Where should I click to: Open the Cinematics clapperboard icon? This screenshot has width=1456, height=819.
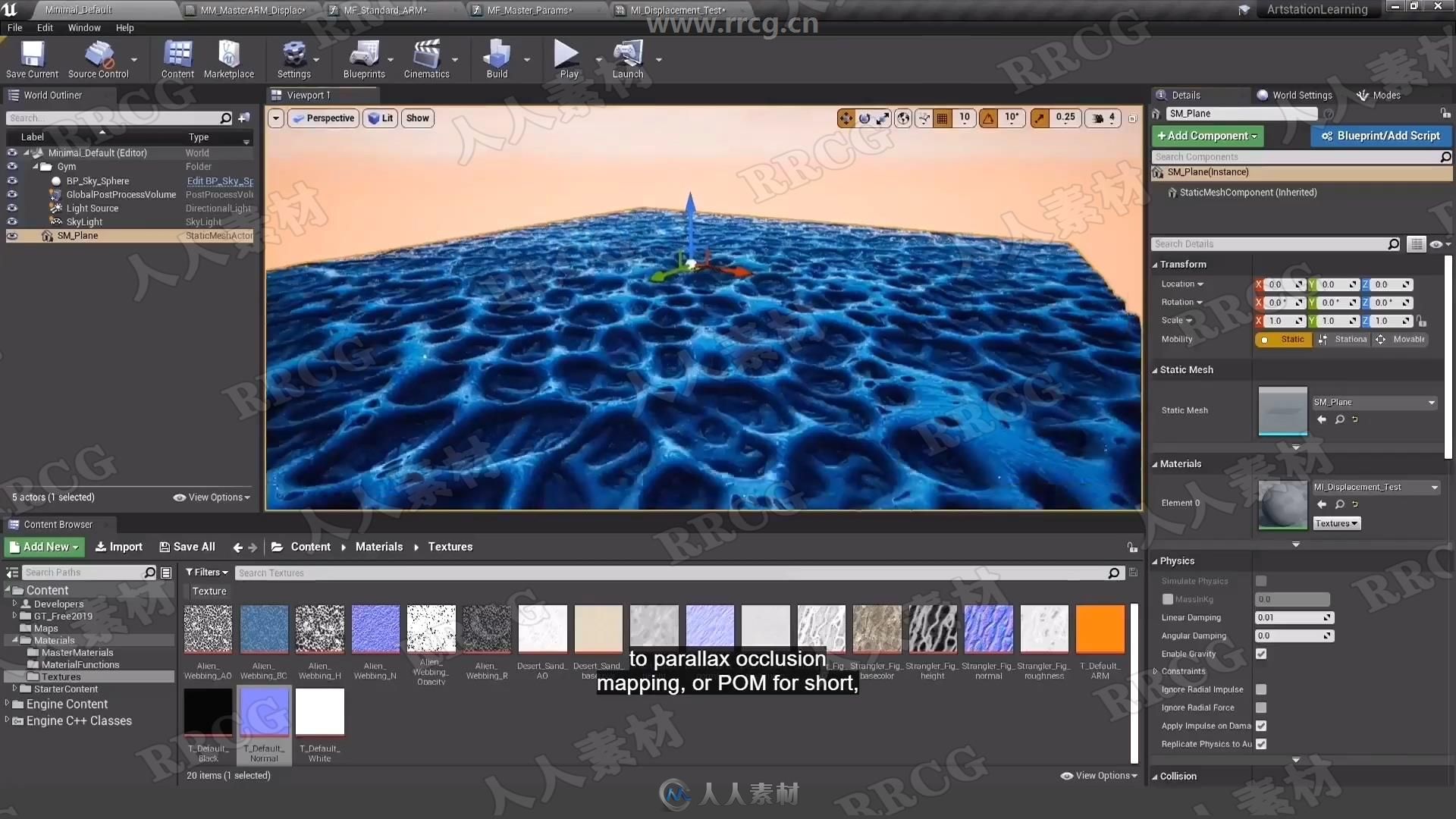[x=426, y=59]
